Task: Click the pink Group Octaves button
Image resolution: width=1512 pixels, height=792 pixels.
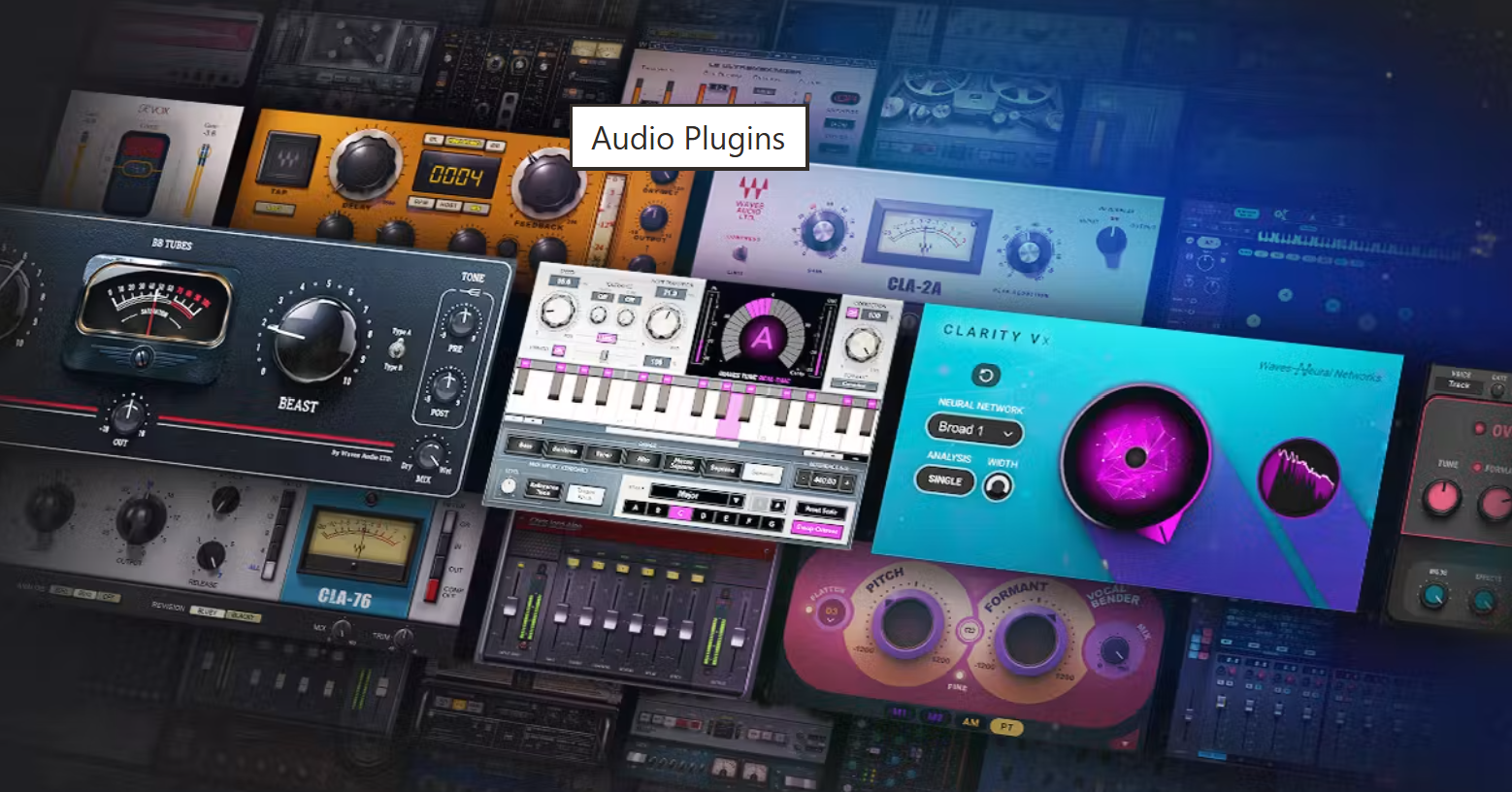Action: pos(817,529)
